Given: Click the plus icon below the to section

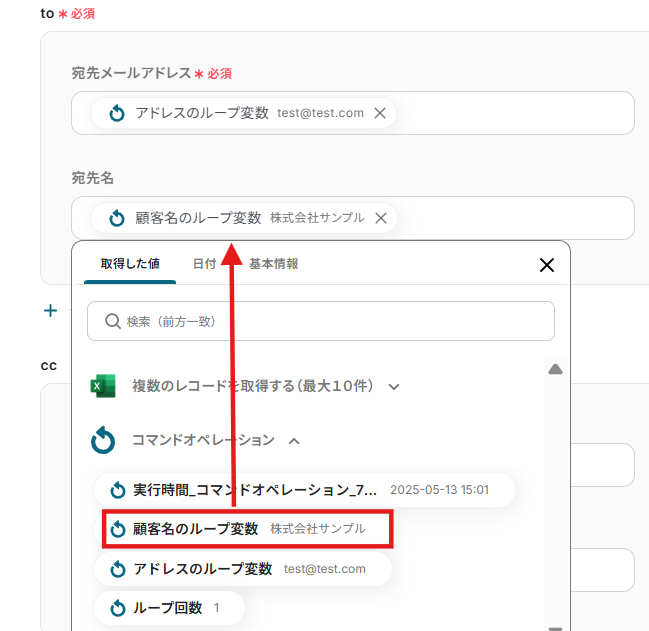Looking at the screenshot, I should click(x=50, y=311).
